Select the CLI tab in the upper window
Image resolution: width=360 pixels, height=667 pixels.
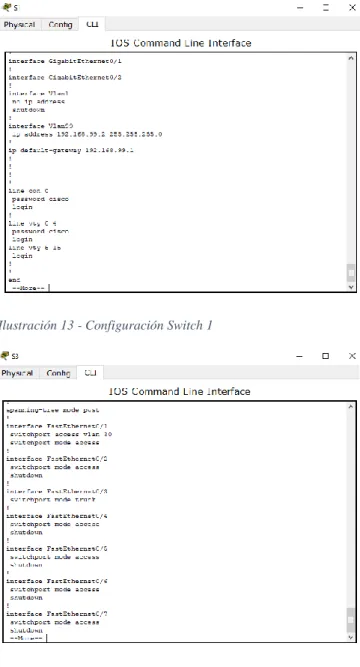92,24
